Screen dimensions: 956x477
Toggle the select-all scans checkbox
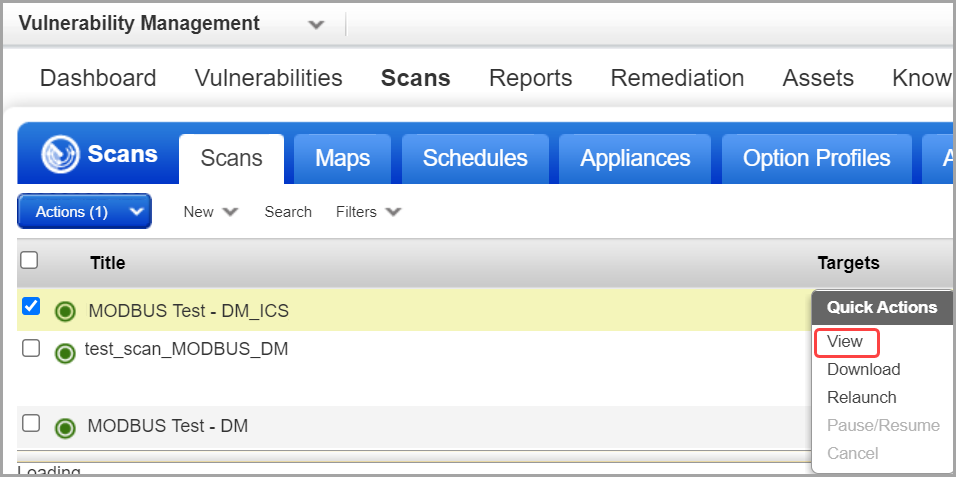[30, 260]
